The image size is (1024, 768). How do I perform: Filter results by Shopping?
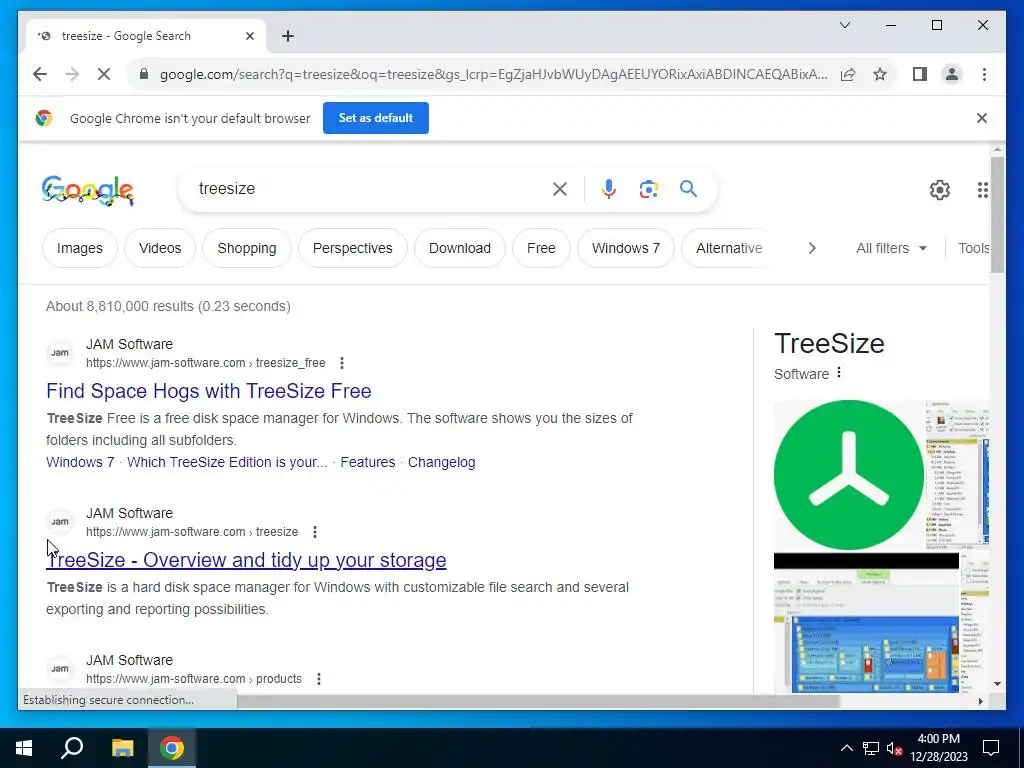pyautogui.click(x=247, y=248)
